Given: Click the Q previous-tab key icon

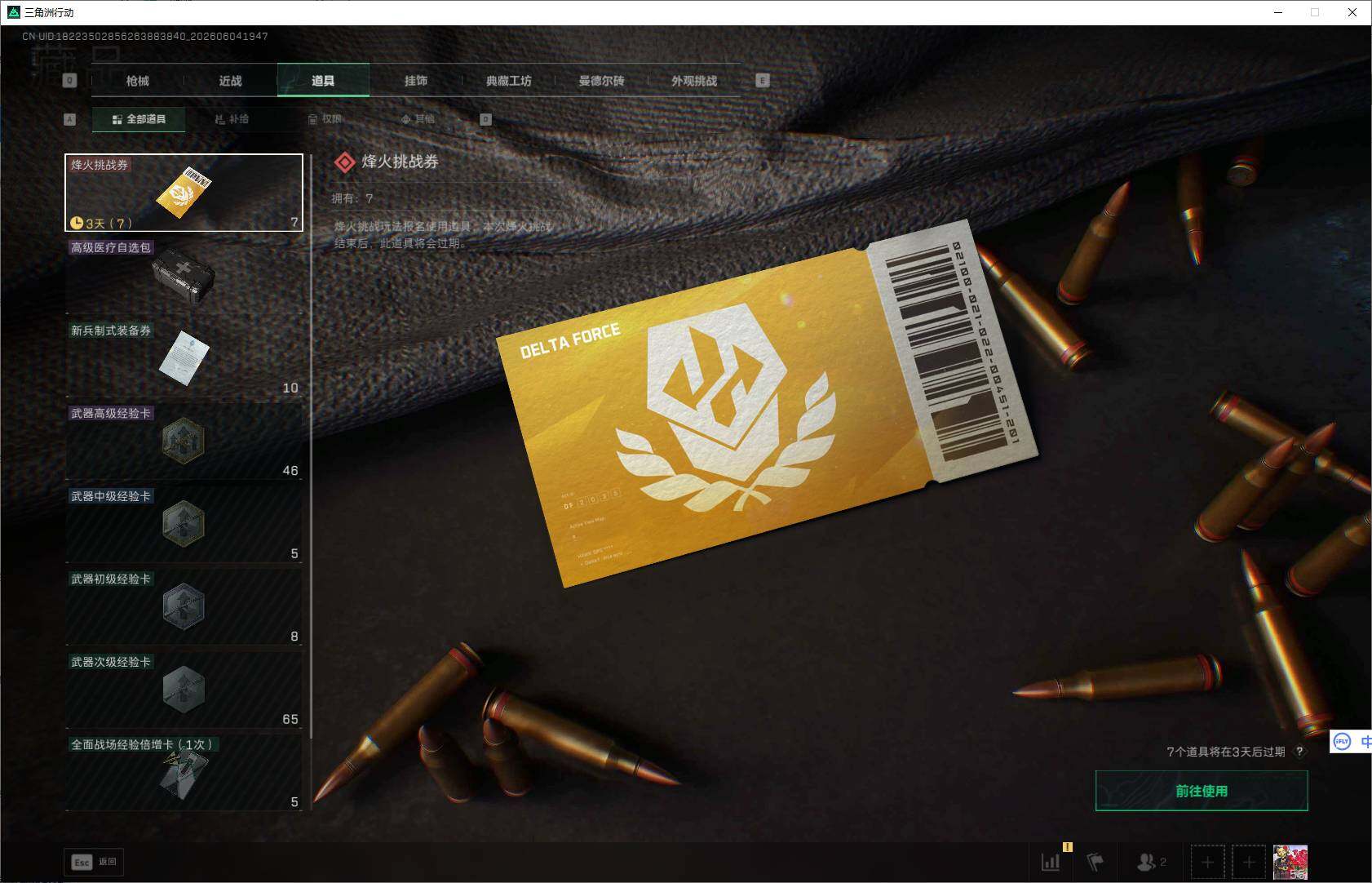Looking at the screenshot, I should pyautogui.click(x=69, y=81).
